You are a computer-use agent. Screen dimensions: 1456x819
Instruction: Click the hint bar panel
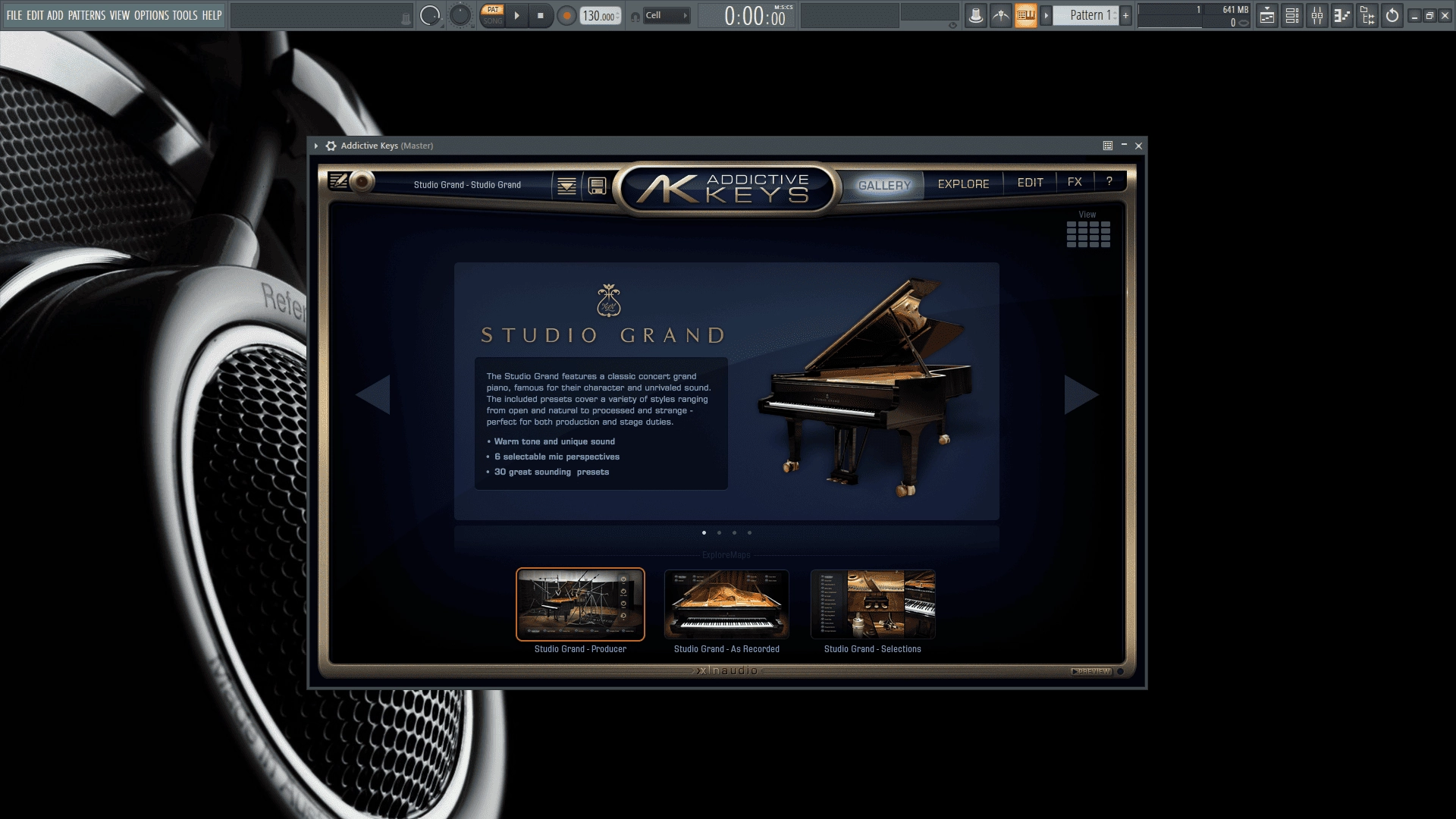[322, 16]
